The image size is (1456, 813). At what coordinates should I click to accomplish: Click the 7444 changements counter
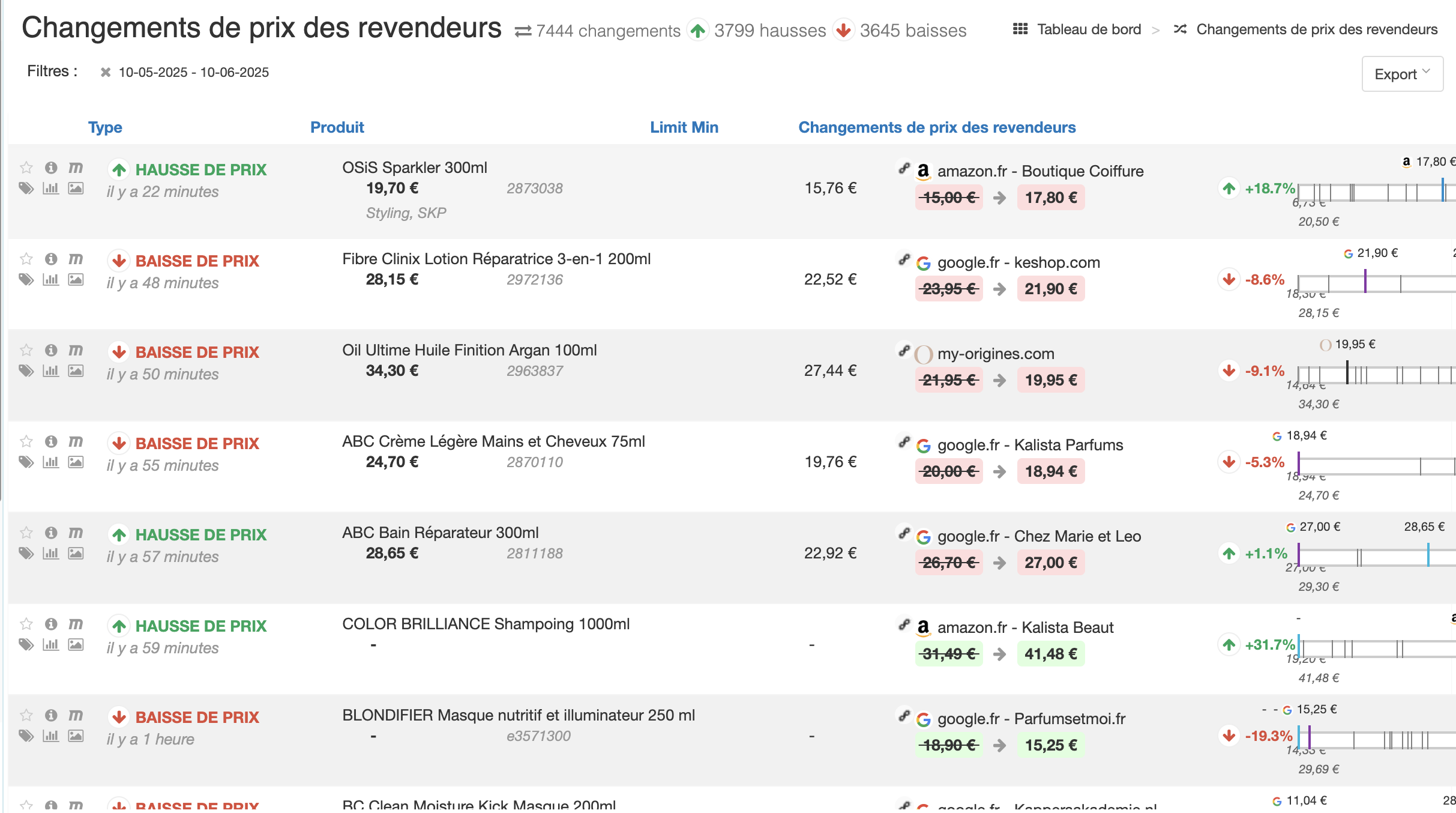[x=597, y=31]
